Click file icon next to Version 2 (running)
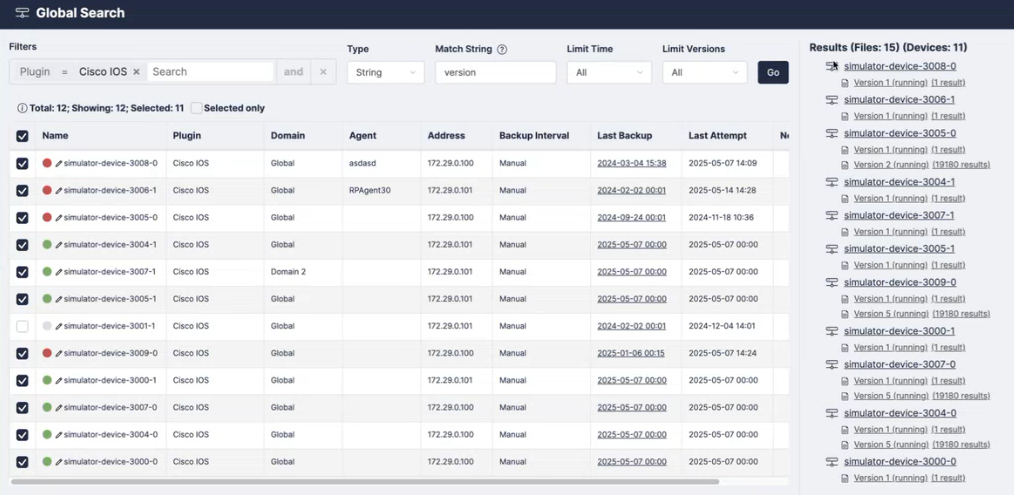This screenshot has height=495, width=1014. click(845, 165)
